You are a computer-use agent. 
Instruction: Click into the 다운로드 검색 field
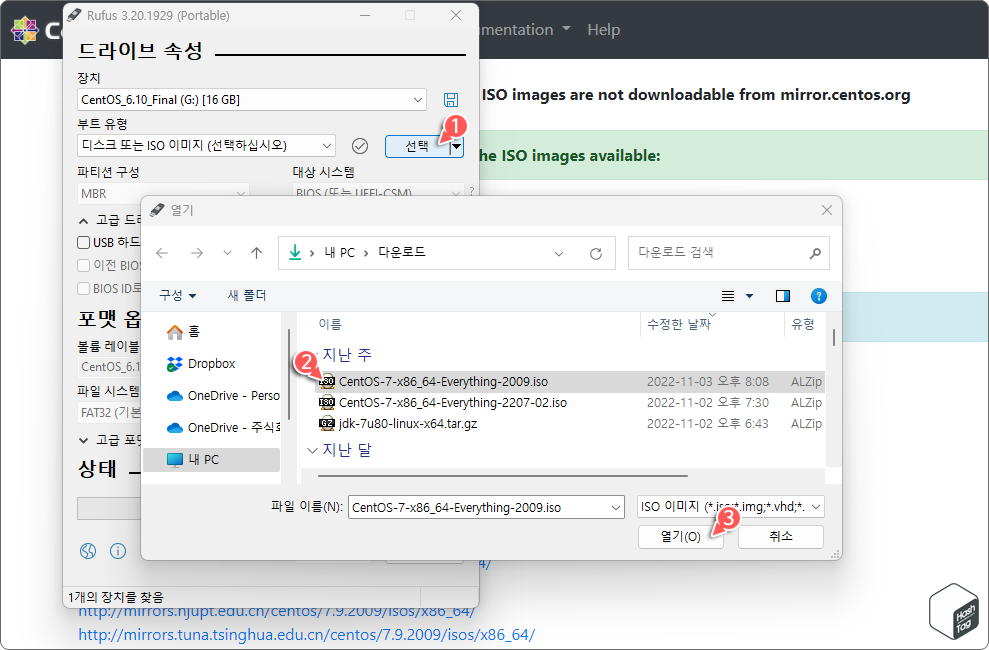tap(719, 253)
